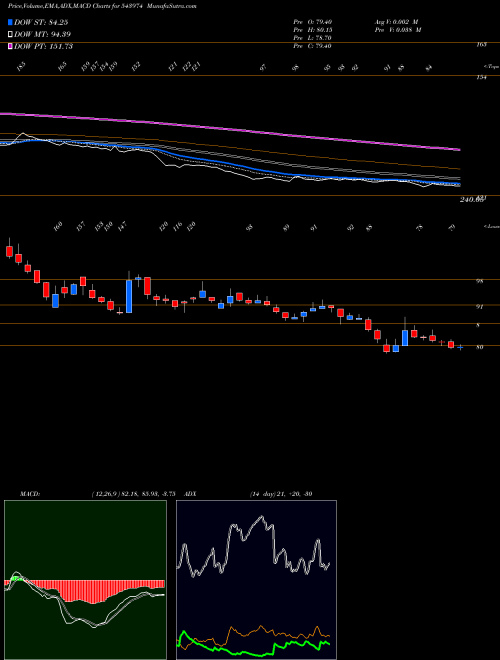Viewport: 500px width, 660px height.
Task: Click the 80 candlestick axis label
Action: [479, 347]
